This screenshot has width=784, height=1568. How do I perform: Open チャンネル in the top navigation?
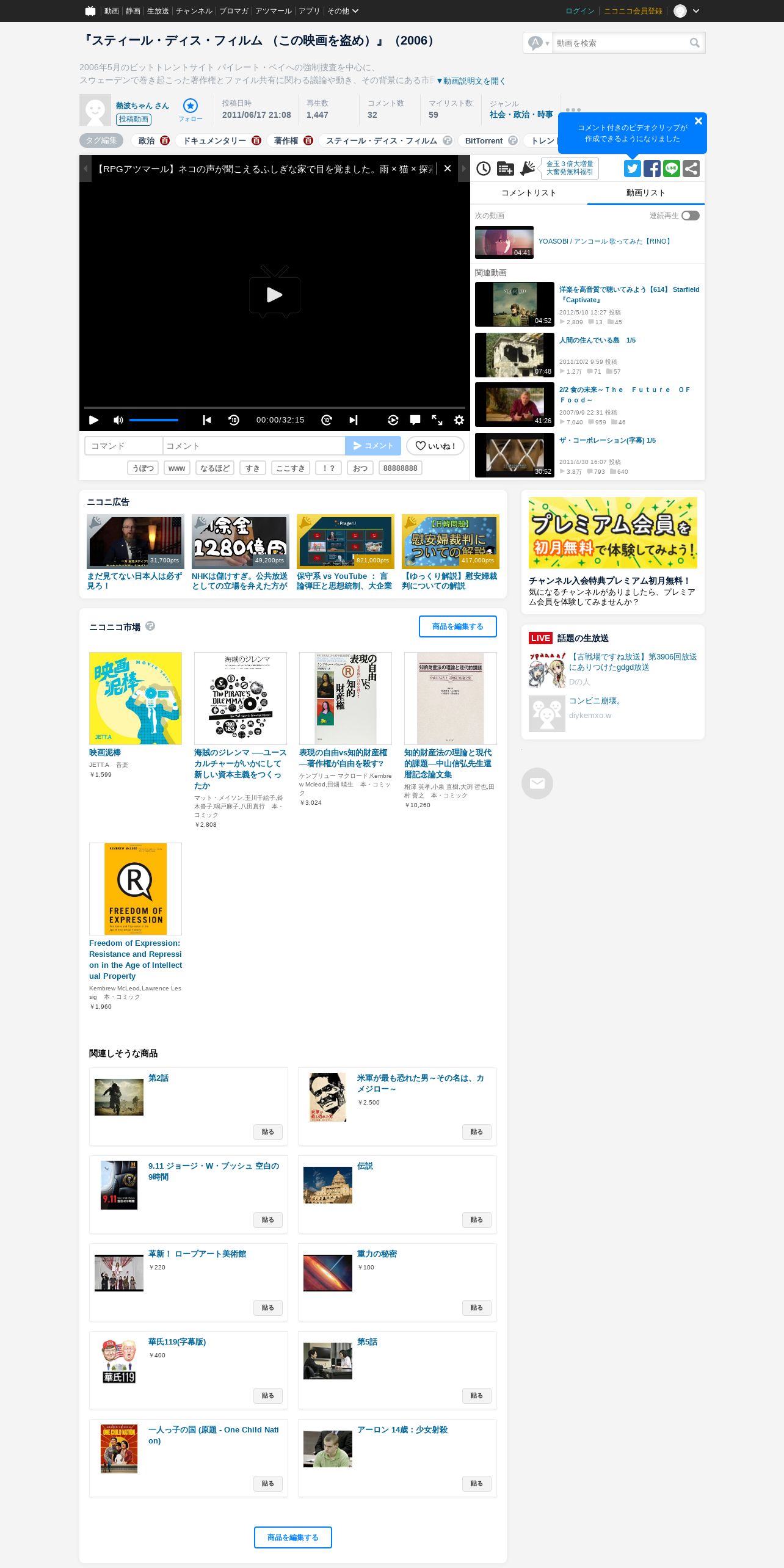click(x=194, y=11)
